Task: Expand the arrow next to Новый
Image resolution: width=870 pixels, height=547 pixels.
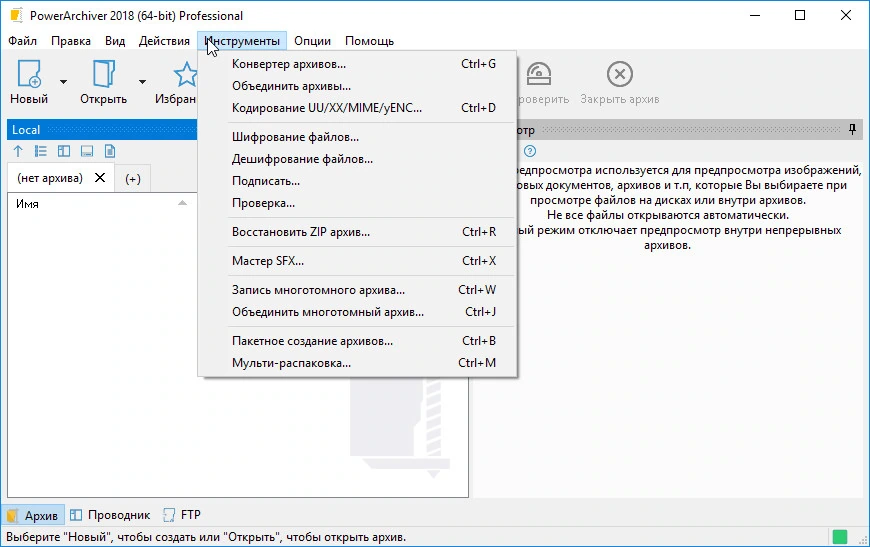Action: coord(63,82)
